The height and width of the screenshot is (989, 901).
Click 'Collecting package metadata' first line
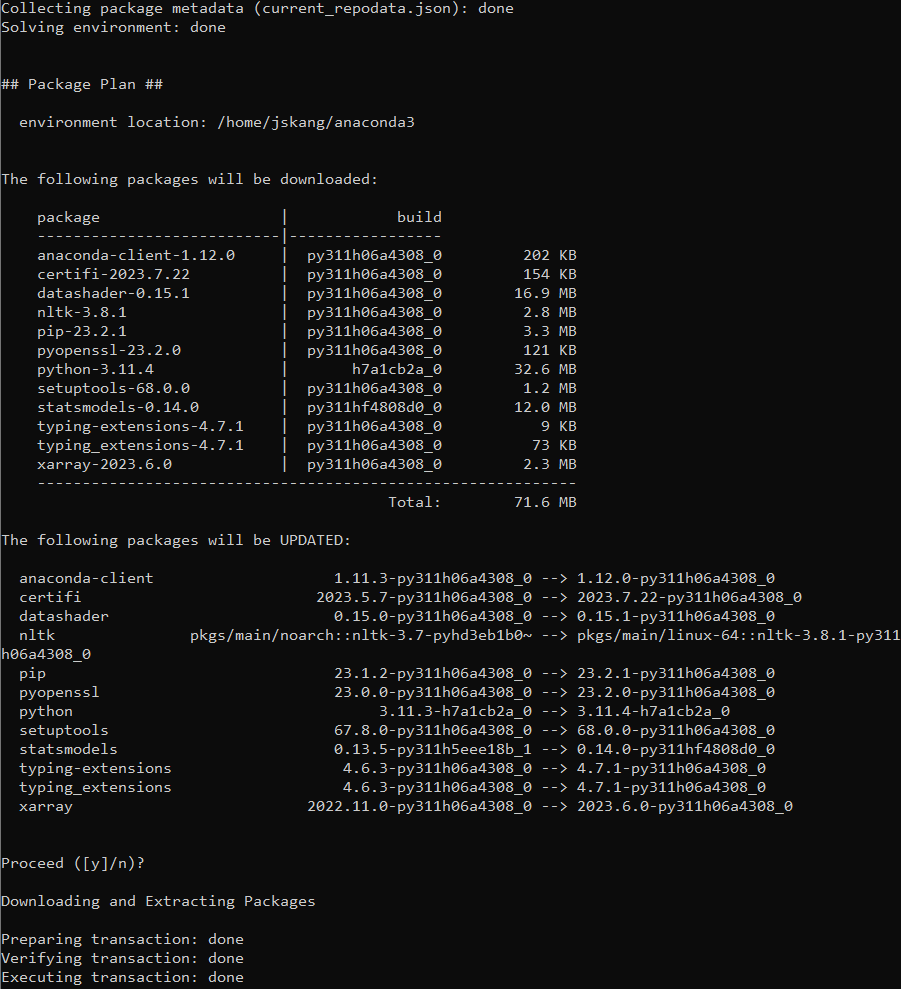257,9
